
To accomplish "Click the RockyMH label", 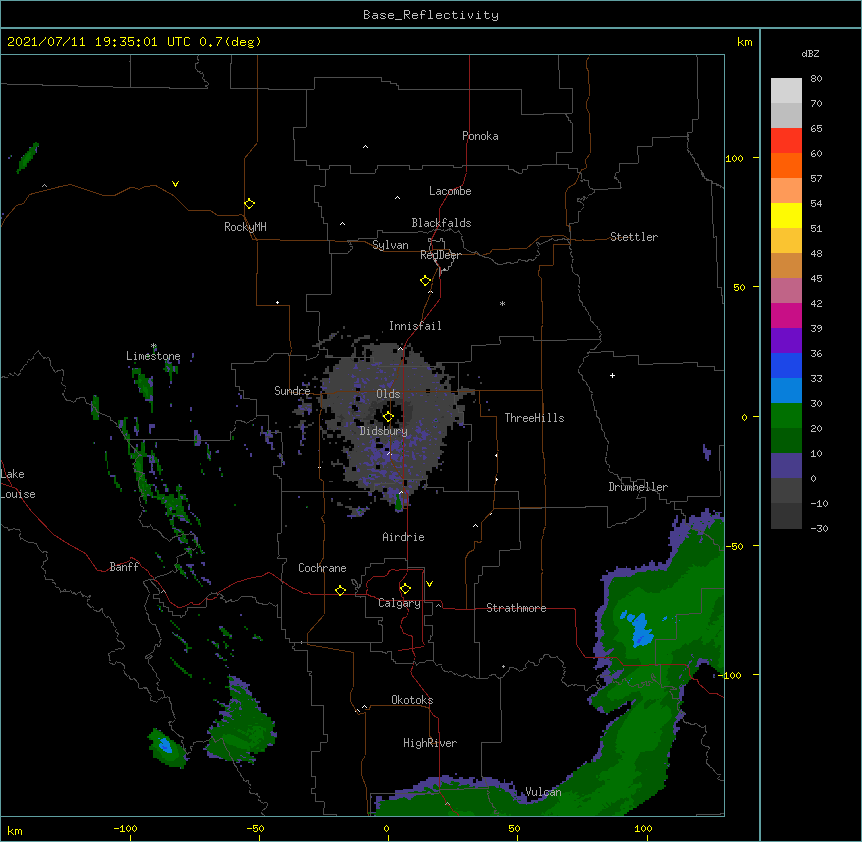I will [245, 227].
